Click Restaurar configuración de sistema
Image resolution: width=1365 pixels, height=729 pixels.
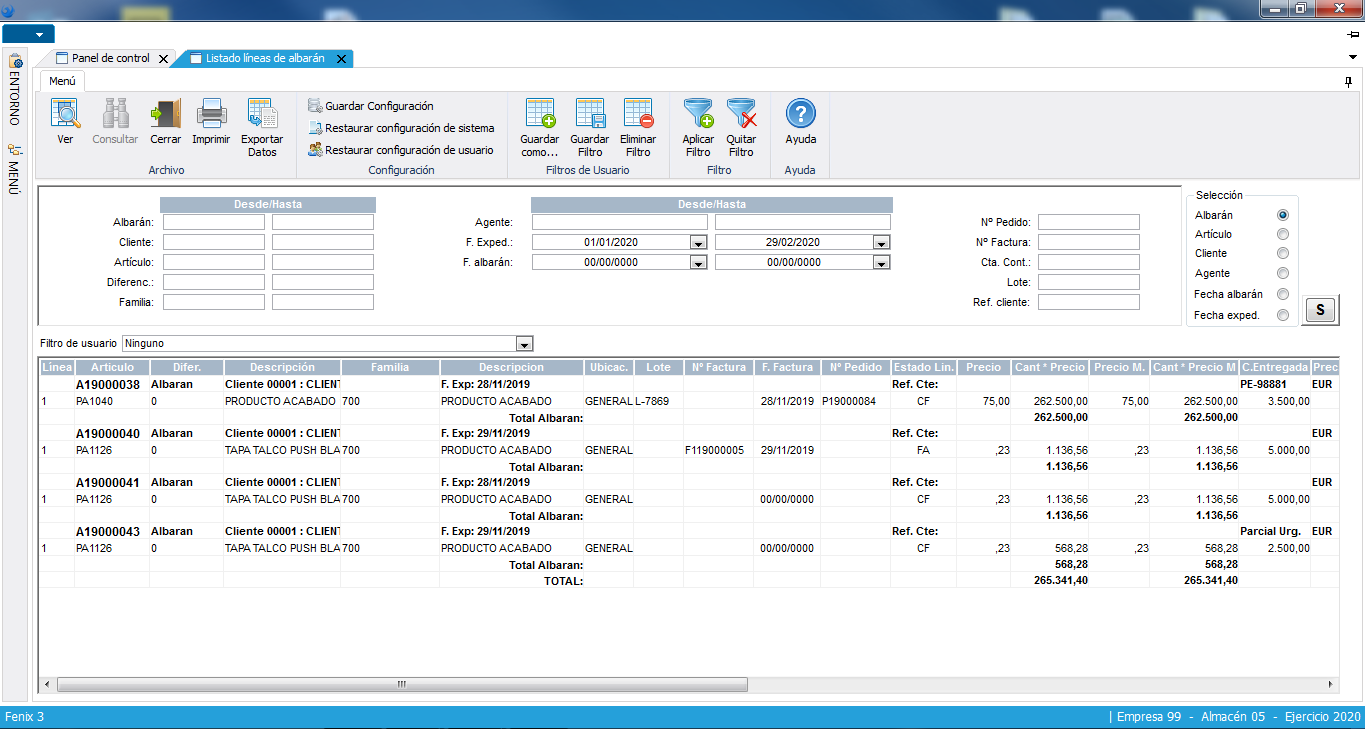click(408, 128)
